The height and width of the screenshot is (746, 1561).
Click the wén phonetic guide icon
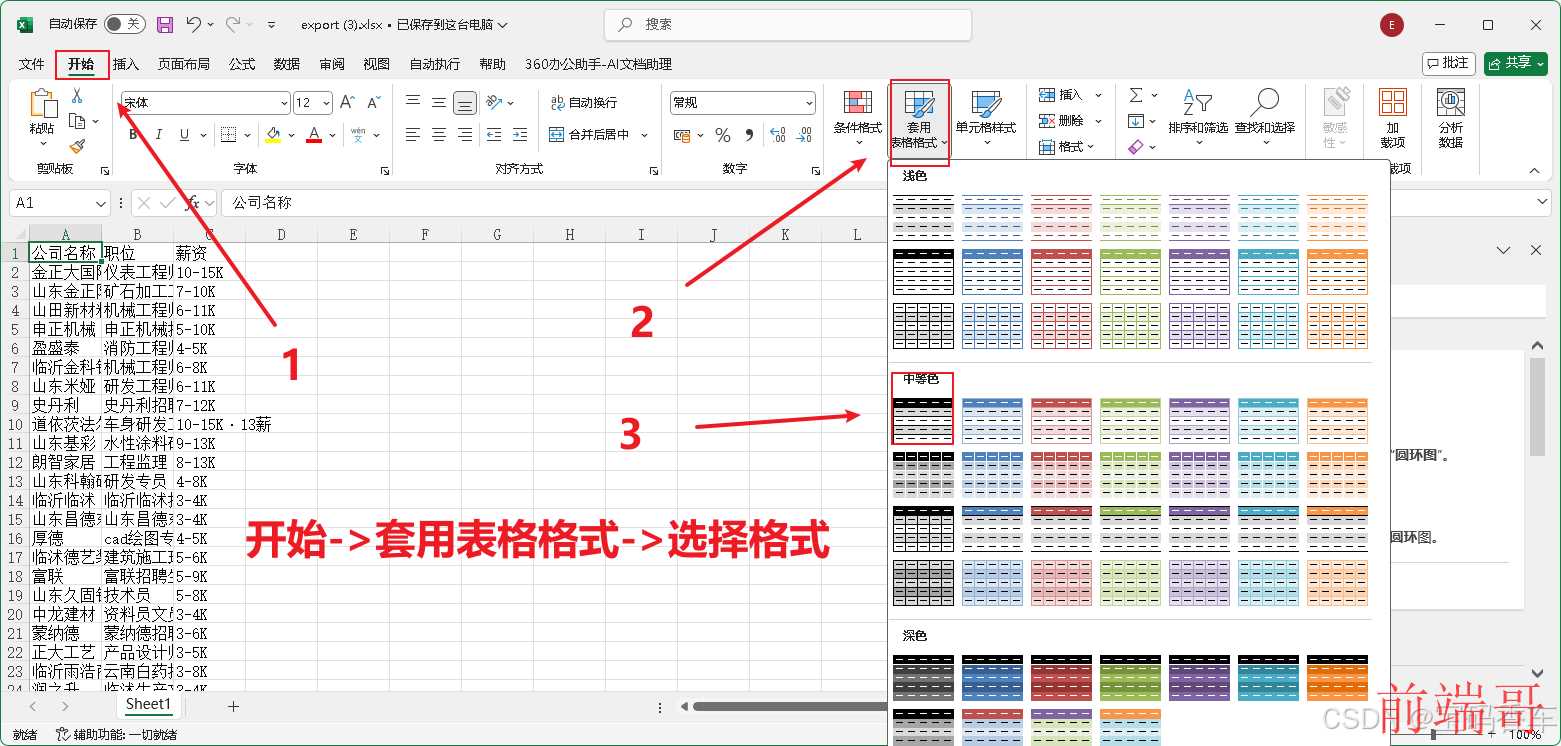click(358, 134)
